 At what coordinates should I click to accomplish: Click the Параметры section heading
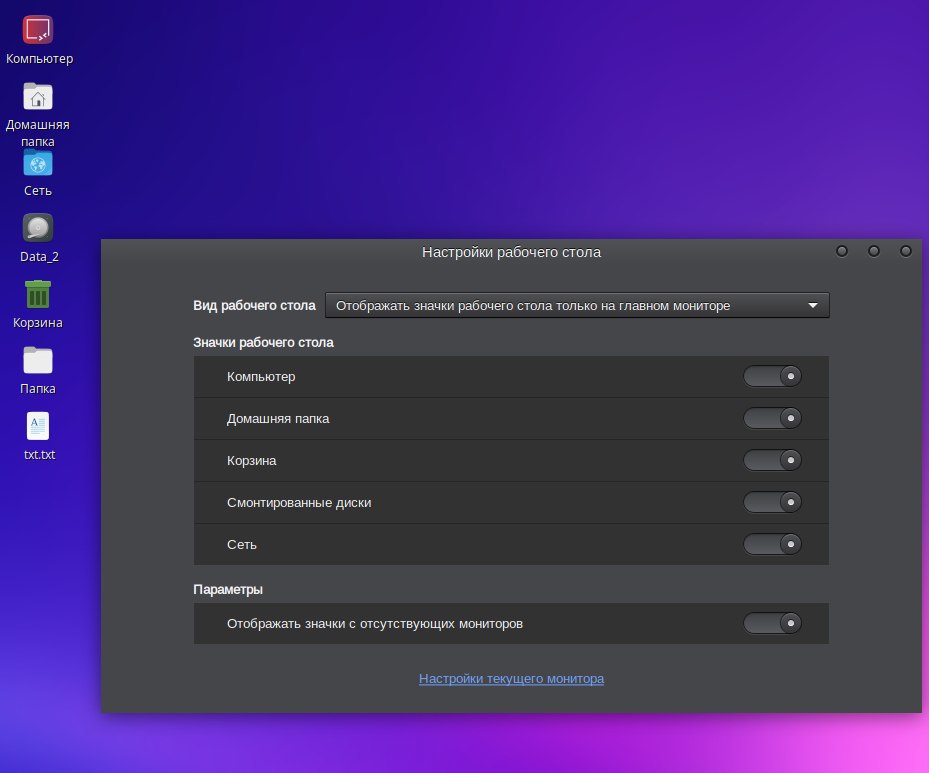coord(228,589)
